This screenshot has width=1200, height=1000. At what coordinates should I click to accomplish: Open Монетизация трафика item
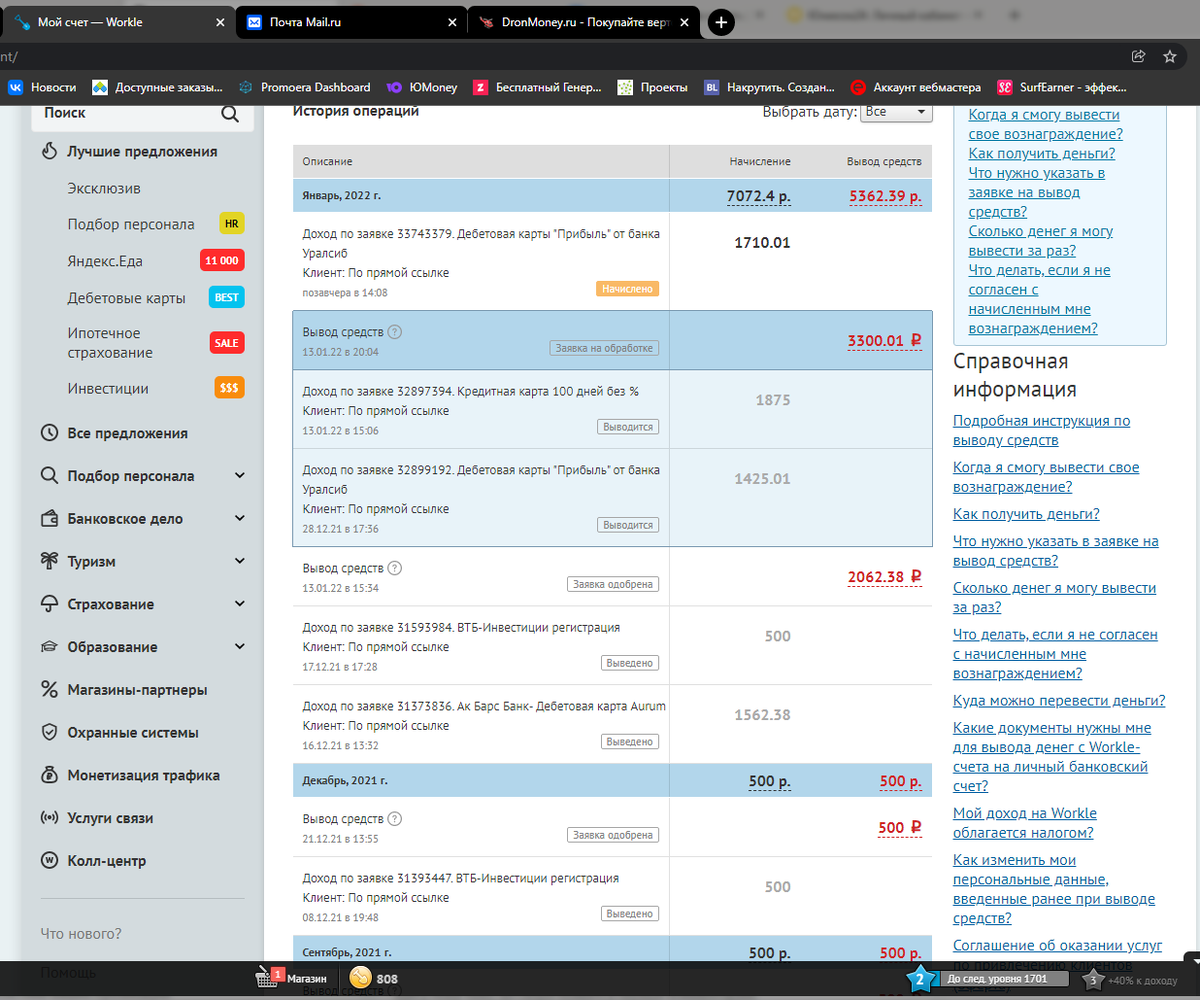pos(129,775)
